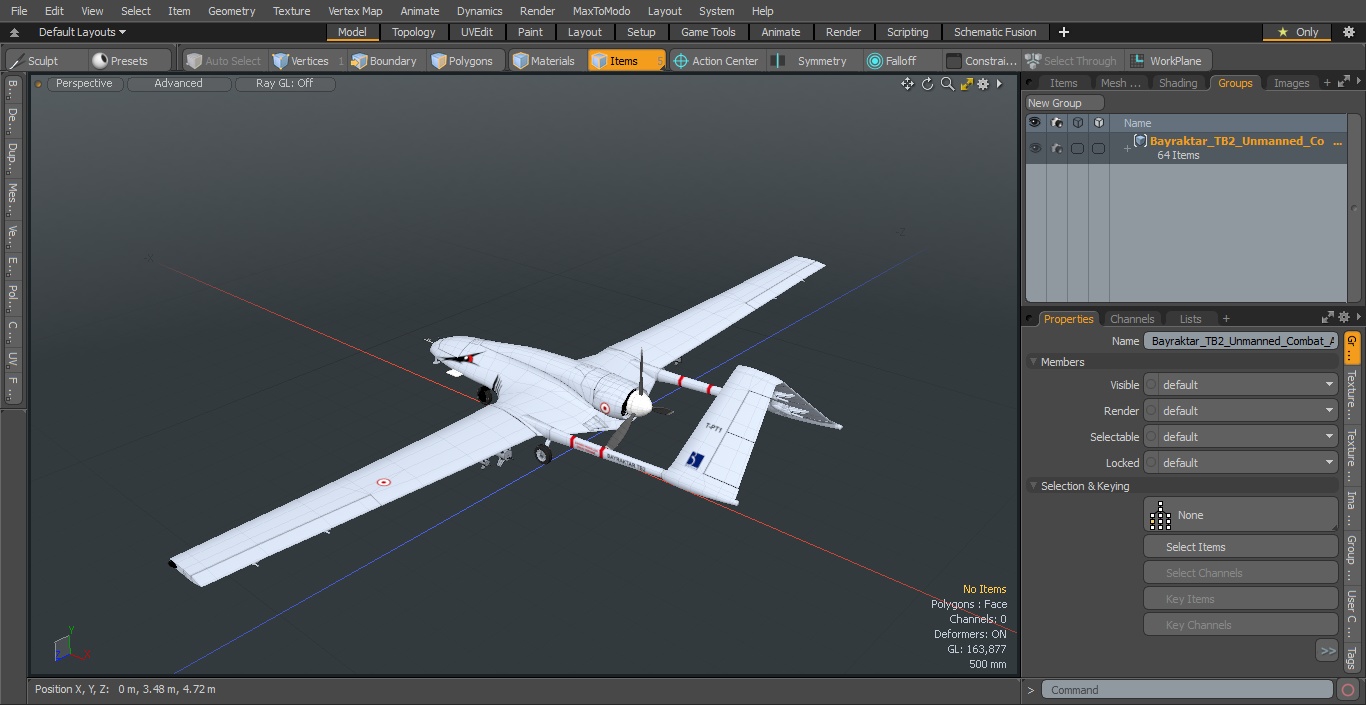The image size is (1366, 705).
Task: Collapse the Selection & Keying section
Action: 1033,486
